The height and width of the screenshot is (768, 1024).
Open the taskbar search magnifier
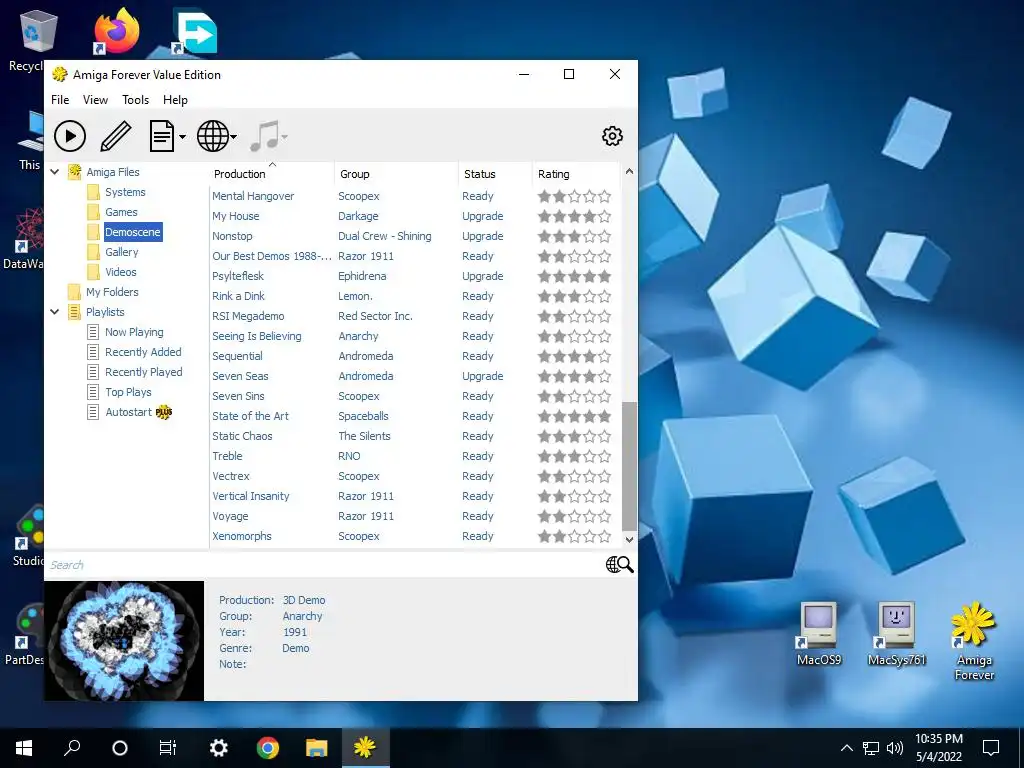(72, 748)
